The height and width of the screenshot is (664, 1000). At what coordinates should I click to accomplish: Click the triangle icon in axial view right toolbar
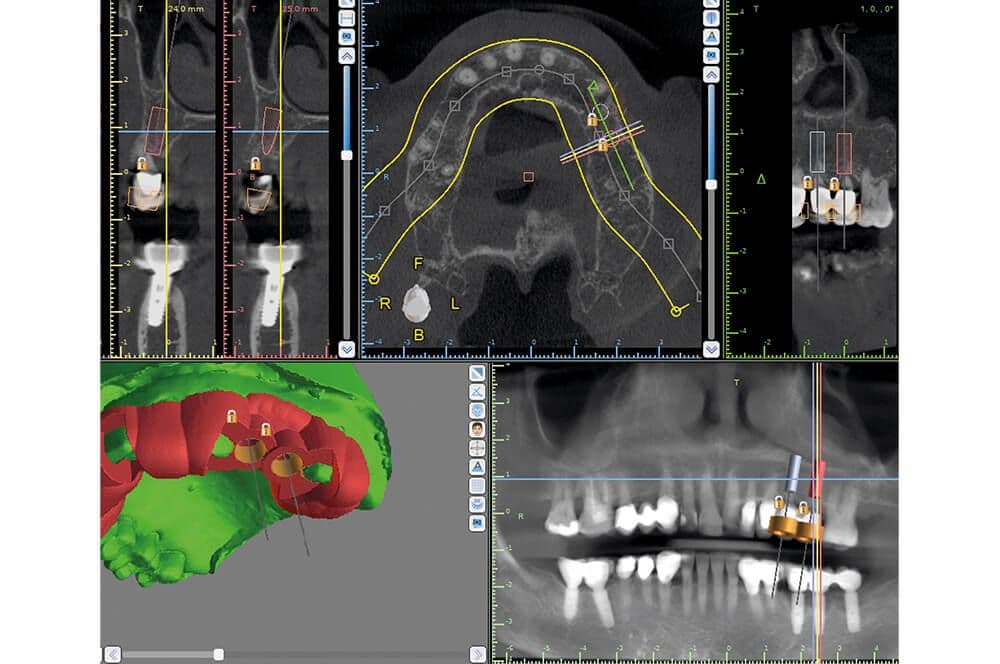(711, 37)
